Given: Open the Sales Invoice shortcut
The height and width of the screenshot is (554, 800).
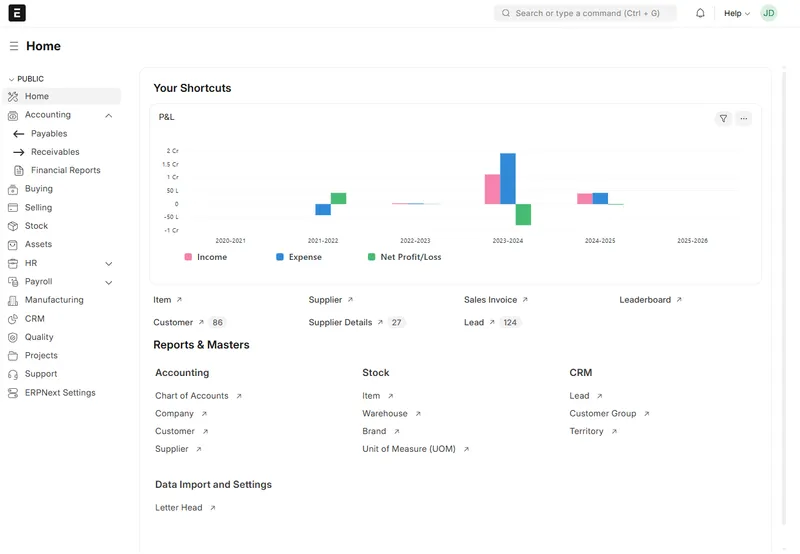Looking at the screenshot, I should click(x=495, y=300).
